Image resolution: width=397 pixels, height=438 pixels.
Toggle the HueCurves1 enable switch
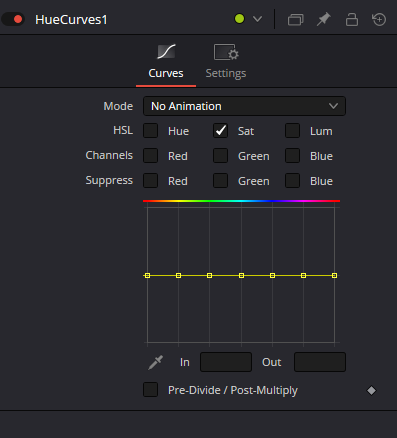click(x=13, y=19)
